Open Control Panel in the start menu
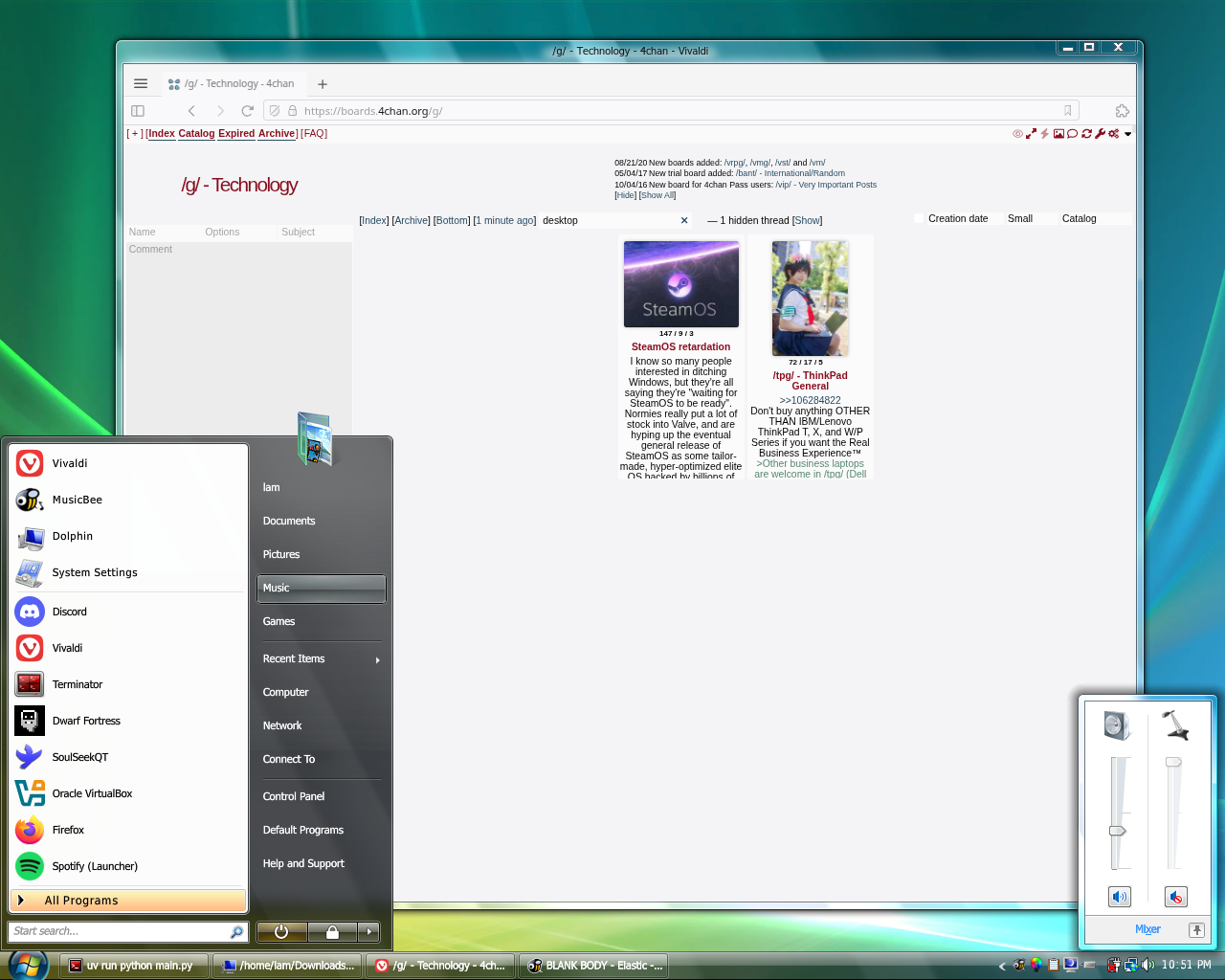 coord(322,796)
